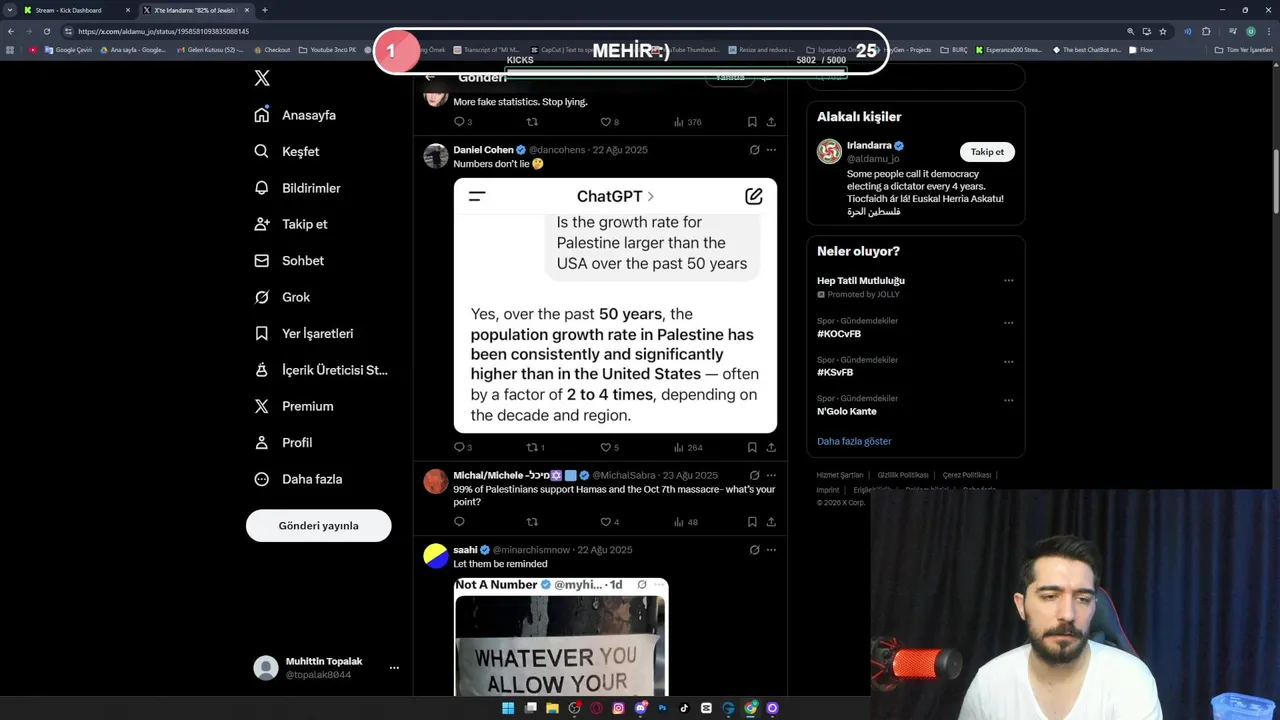
Task: Open Takip et in sidebar
Action: [291, 224]
